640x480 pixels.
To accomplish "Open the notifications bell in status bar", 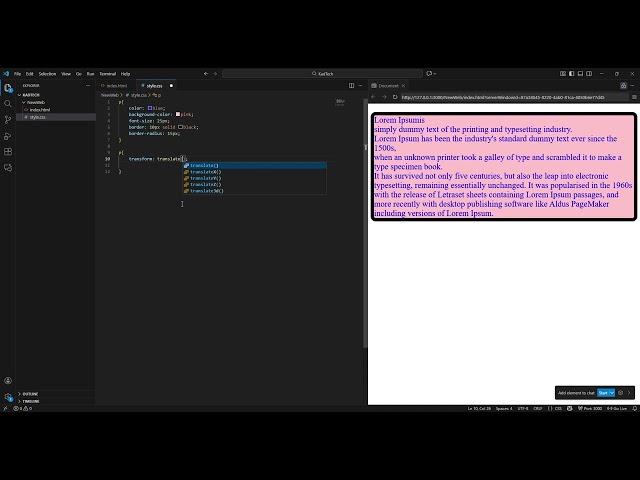I will [634, 409].
